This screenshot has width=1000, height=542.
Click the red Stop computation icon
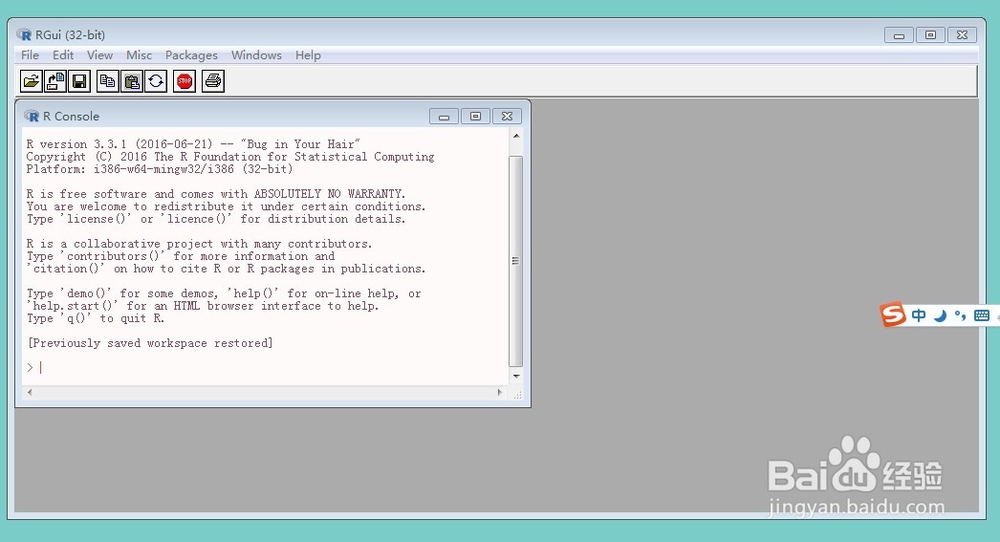point(184,81)
